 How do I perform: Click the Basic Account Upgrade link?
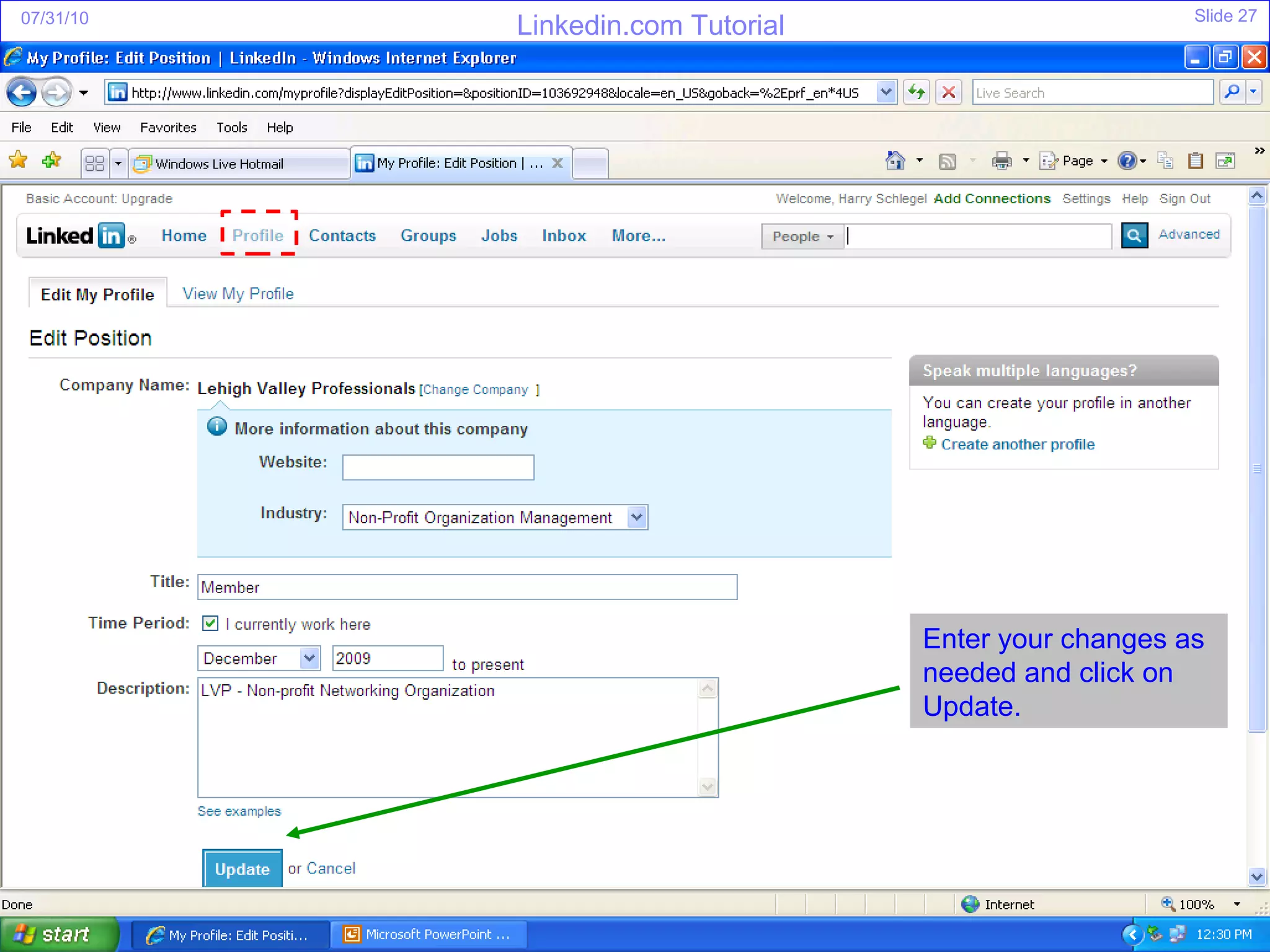click(99, 198)
